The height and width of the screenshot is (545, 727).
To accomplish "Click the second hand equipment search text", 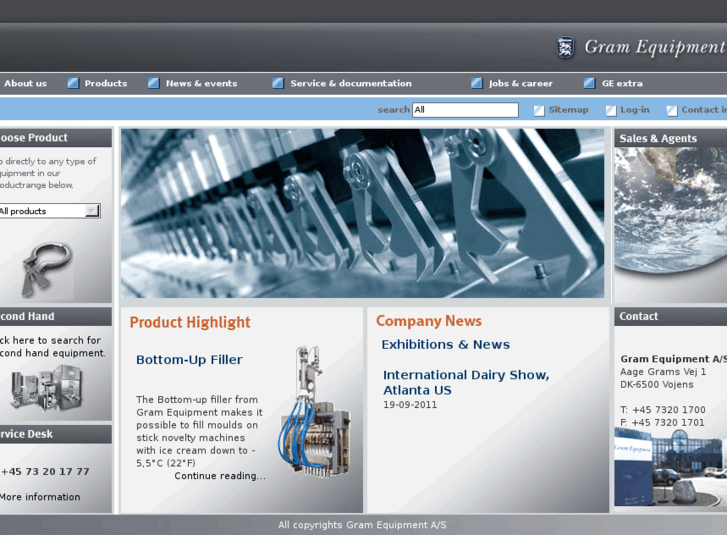I will [52, 346].
